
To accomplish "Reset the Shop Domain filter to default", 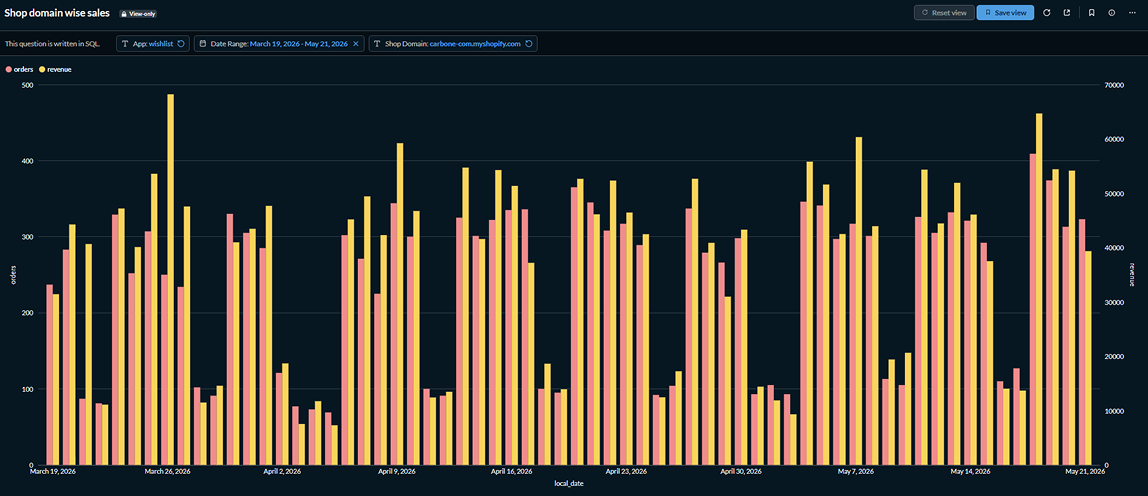I will (529, 44).
